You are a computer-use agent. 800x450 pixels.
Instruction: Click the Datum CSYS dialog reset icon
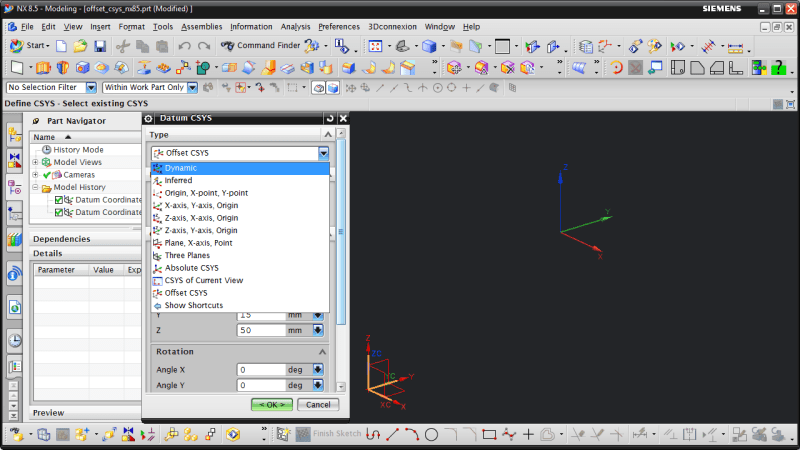[329, 118]
